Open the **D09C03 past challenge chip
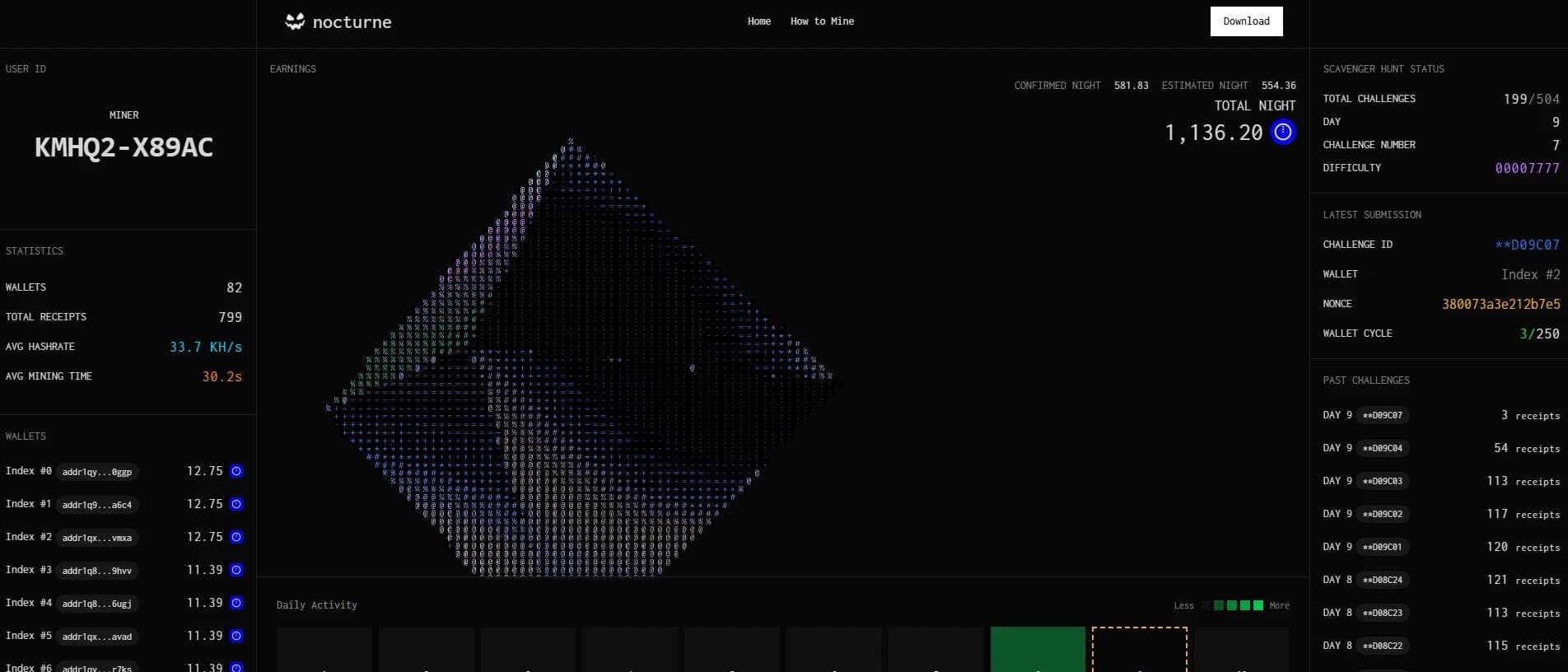Viewport: 1568px width, 672px height. click(x=1383, y=481)
